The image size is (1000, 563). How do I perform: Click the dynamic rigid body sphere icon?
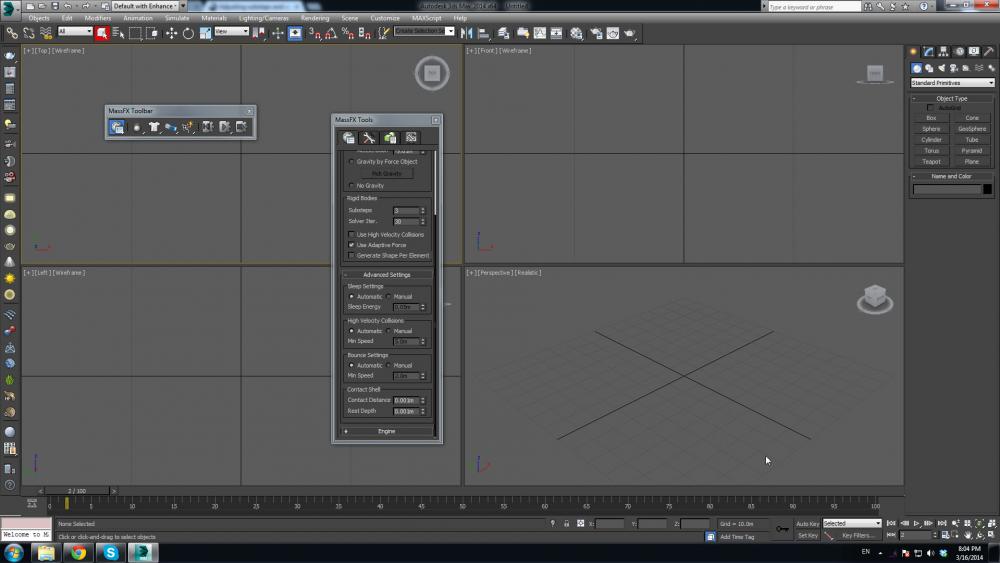[x=136, y=127]
